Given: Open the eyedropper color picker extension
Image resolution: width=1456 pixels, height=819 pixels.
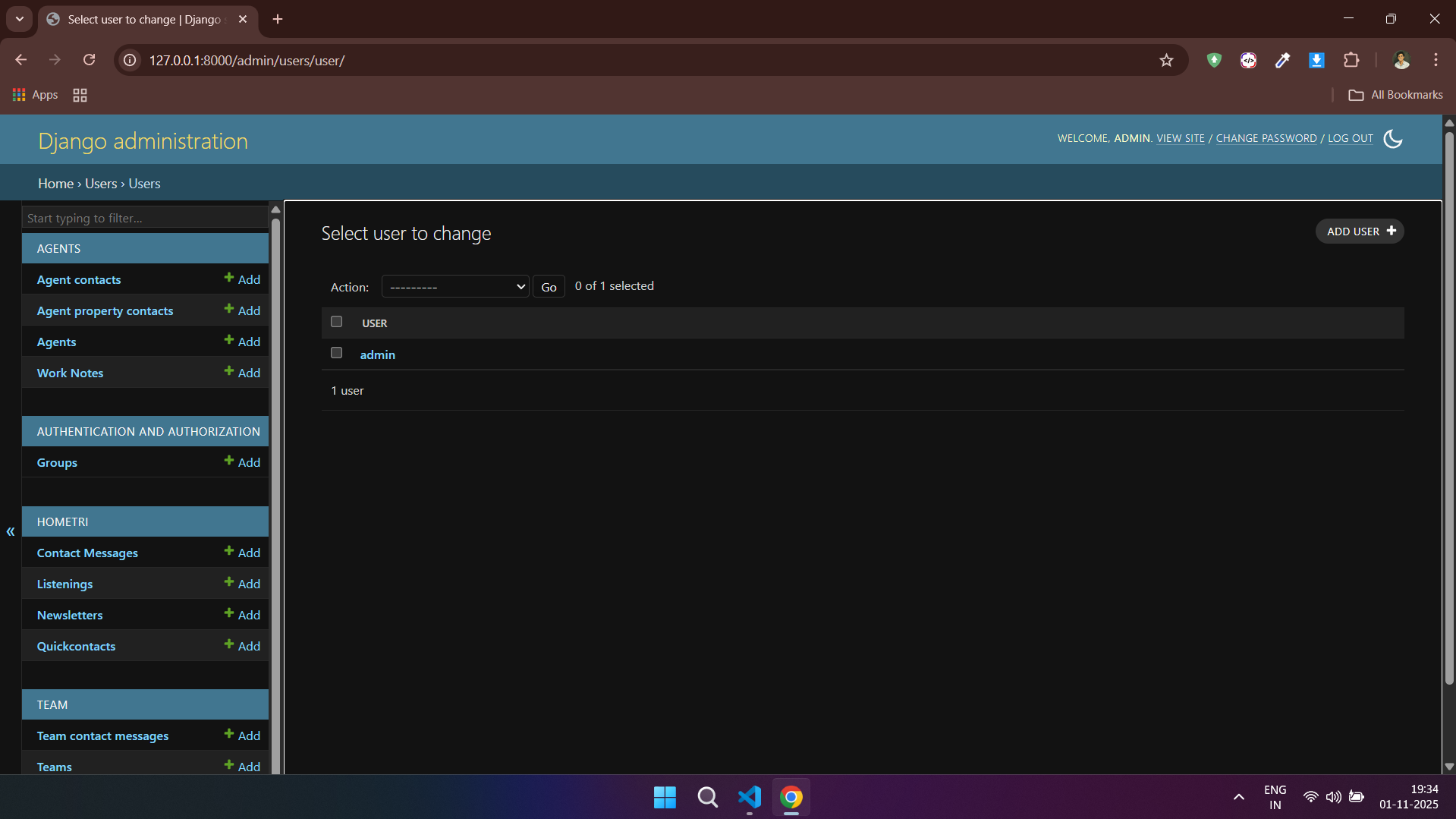Looking at the screenshot, I should pyautogui.click(x=1282, y=60).
